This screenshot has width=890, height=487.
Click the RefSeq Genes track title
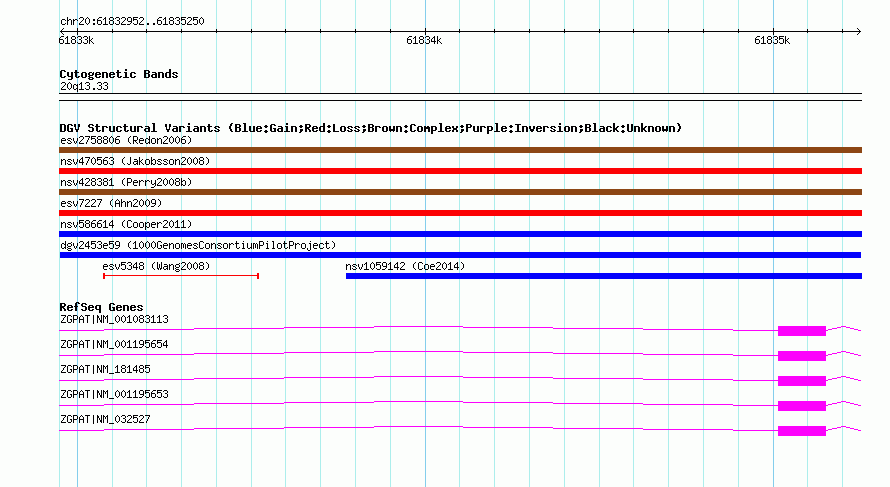point(101,307)
